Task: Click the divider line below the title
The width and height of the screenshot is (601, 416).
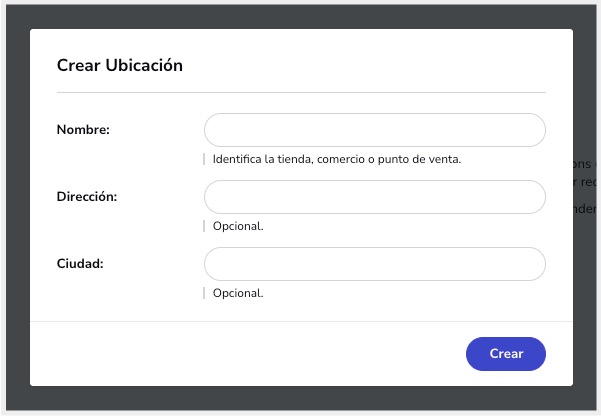Action: [301, 92]
